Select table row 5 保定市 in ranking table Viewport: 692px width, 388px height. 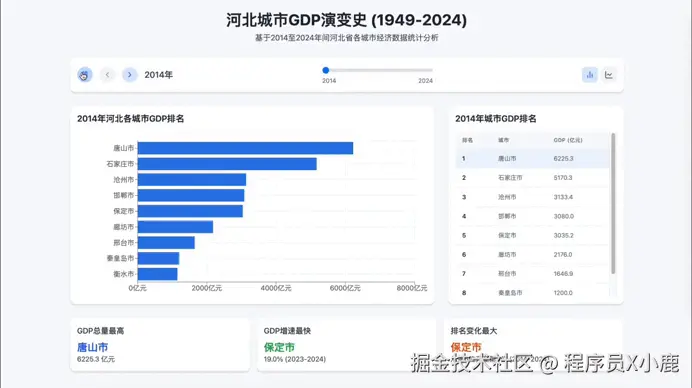(x=532, y=235)
